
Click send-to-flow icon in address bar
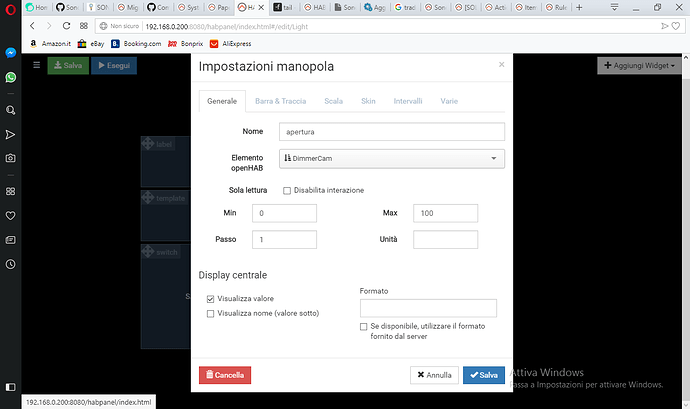pos(665,26)
